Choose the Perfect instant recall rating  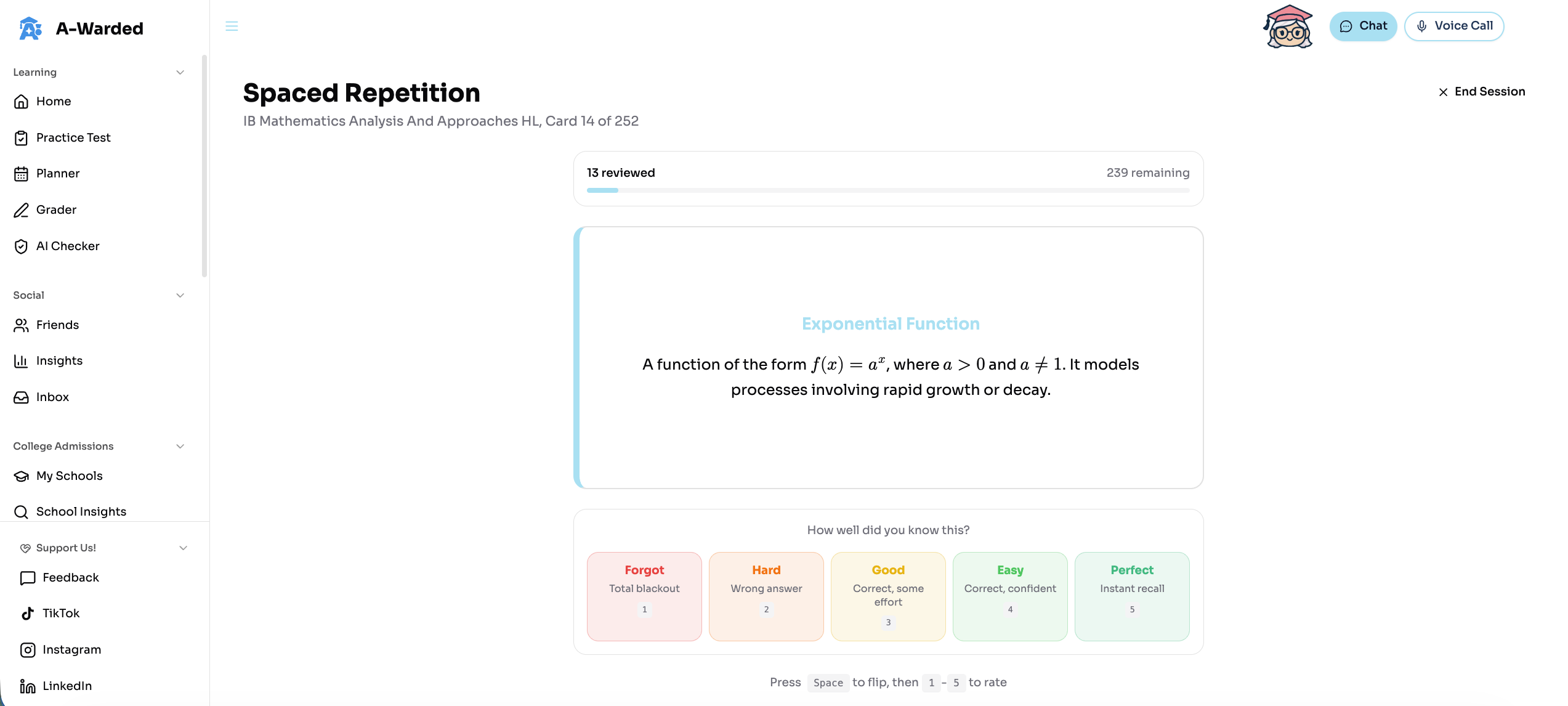pyautogui.click(x=1132, y=596)
